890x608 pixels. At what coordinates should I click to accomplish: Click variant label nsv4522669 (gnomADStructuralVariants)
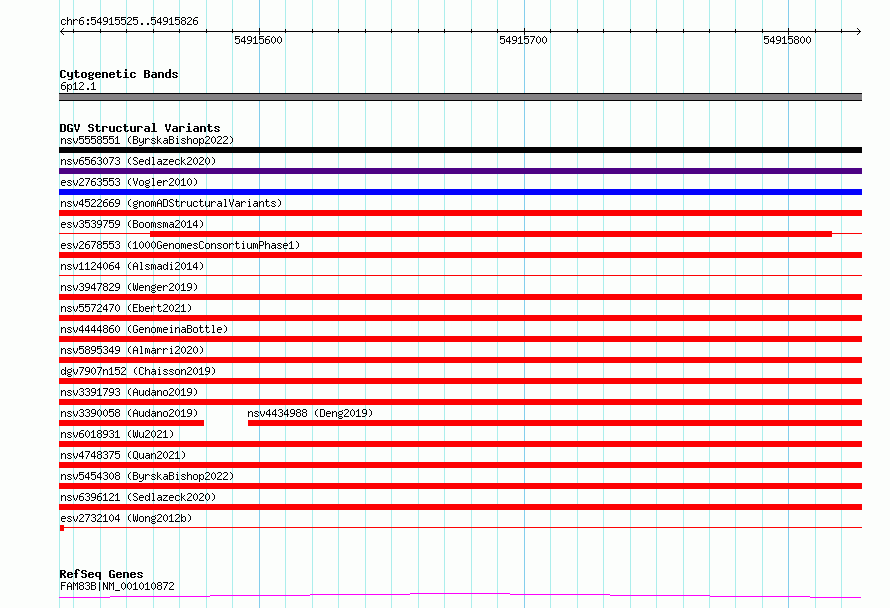click(171, 203)
